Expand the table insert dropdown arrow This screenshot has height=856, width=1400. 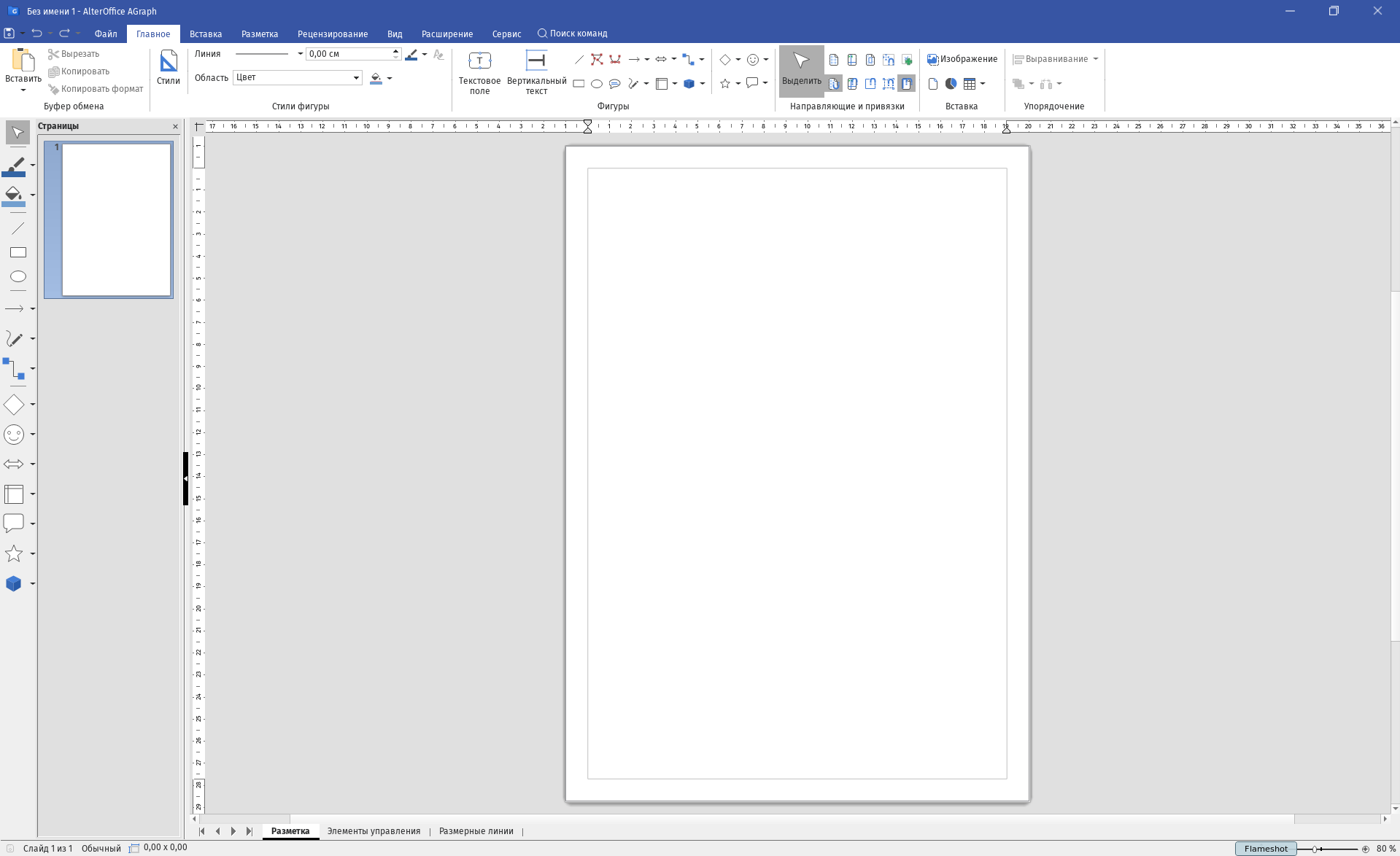(983, 84)
